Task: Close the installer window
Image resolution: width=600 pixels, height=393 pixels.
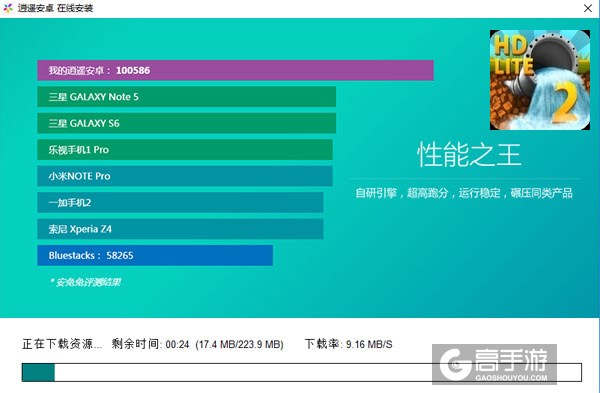Action: [x=588, y=8]
